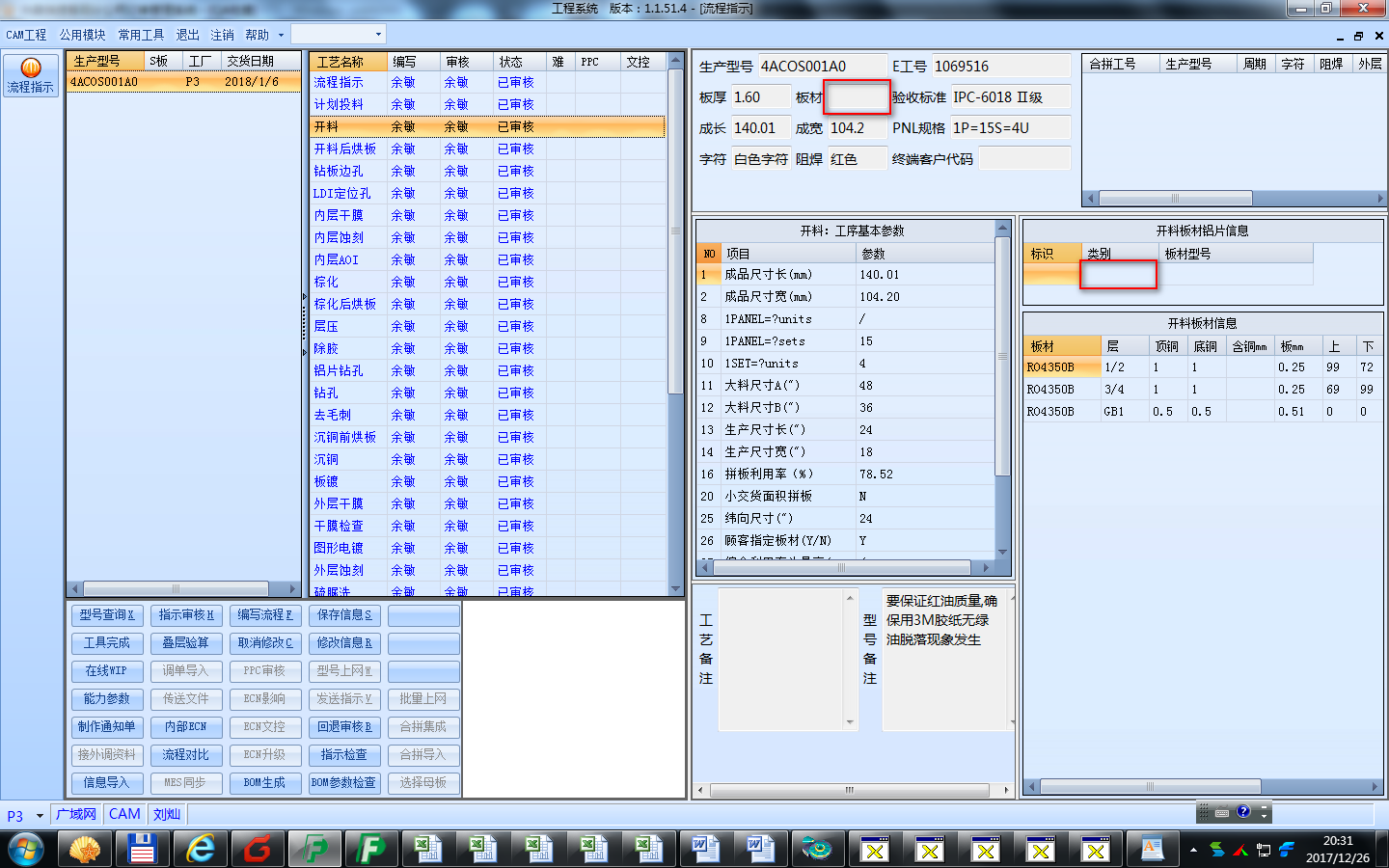Click the language bar help icon
The width and height of the screenshot is (1389, 868).
pyautogui.click(x=1243, y=812)
